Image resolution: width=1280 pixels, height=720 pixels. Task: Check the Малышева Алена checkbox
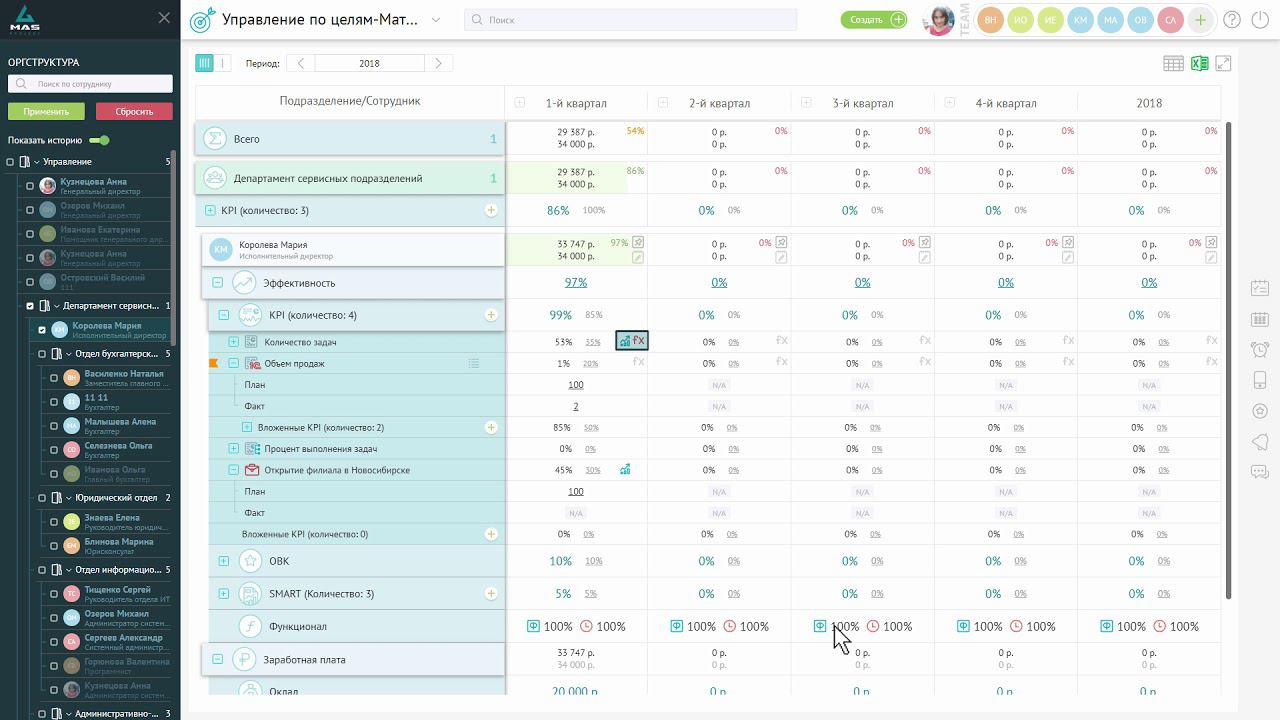click(54, 426)
